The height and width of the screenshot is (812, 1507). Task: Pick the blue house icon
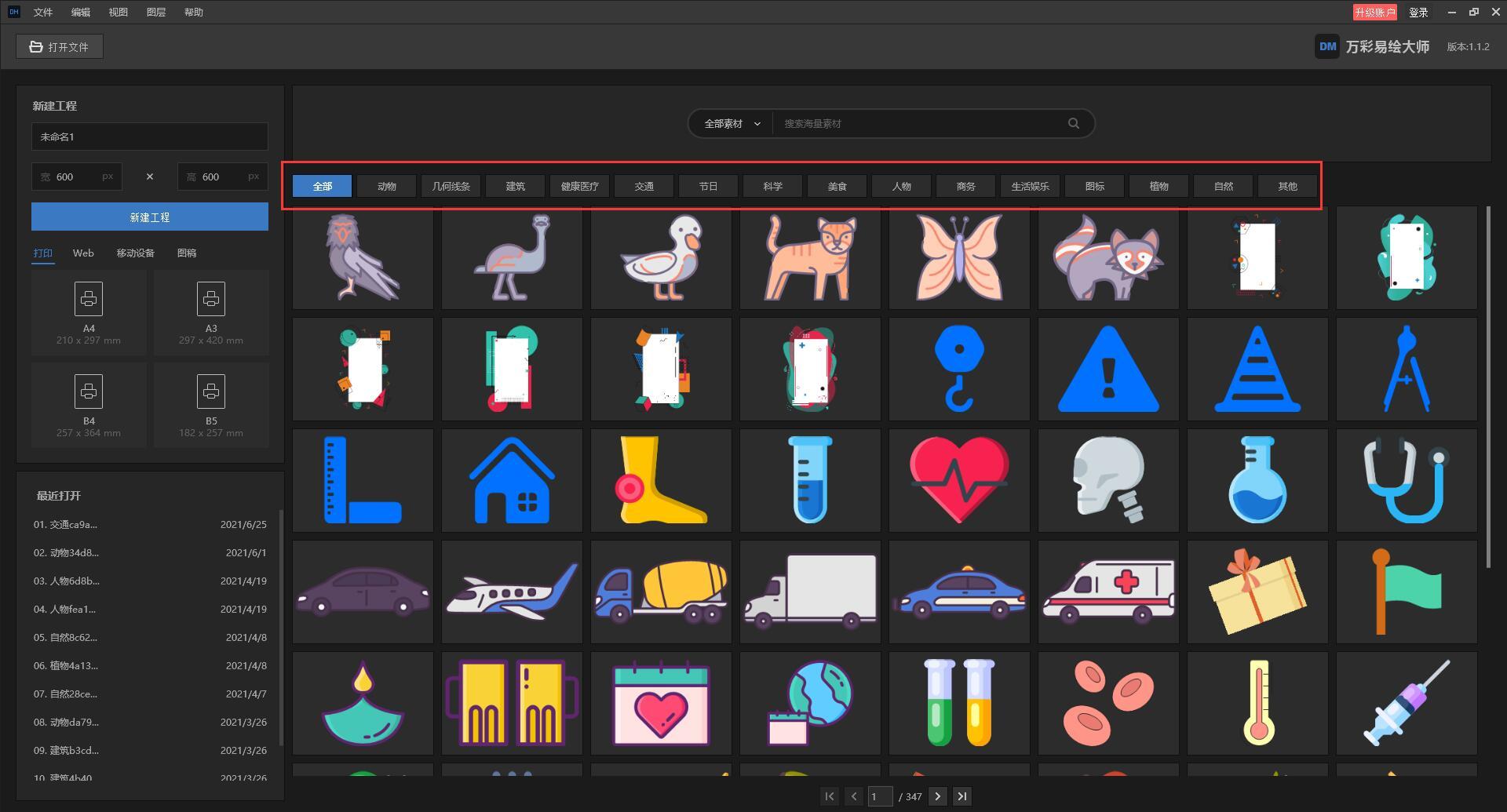(512, 480)
